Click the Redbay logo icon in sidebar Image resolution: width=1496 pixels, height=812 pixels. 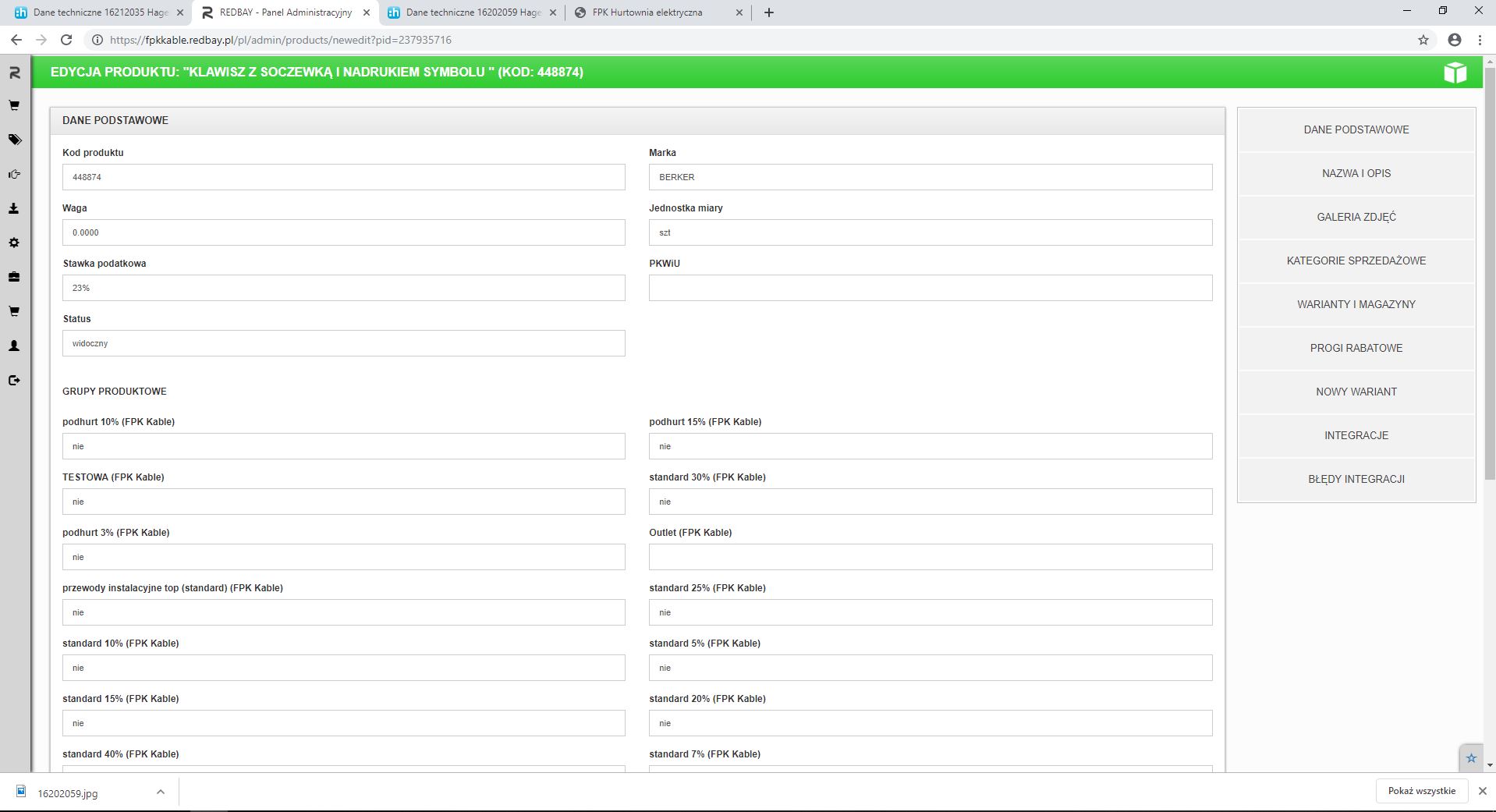pos(14,73)
